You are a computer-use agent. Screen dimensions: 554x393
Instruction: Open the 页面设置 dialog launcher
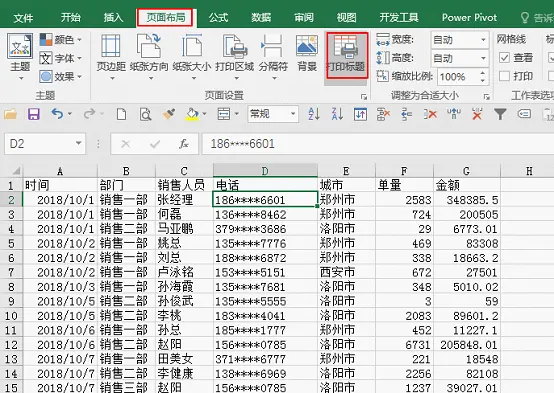(364, 96)
